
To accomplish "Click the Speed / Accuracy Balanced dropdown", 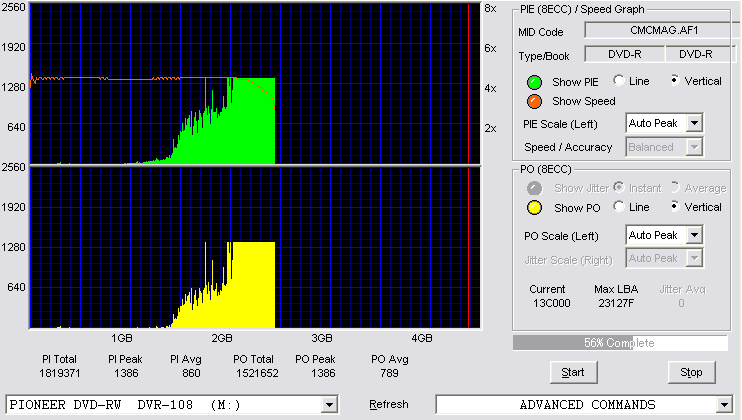I will [x=664, y=147].
